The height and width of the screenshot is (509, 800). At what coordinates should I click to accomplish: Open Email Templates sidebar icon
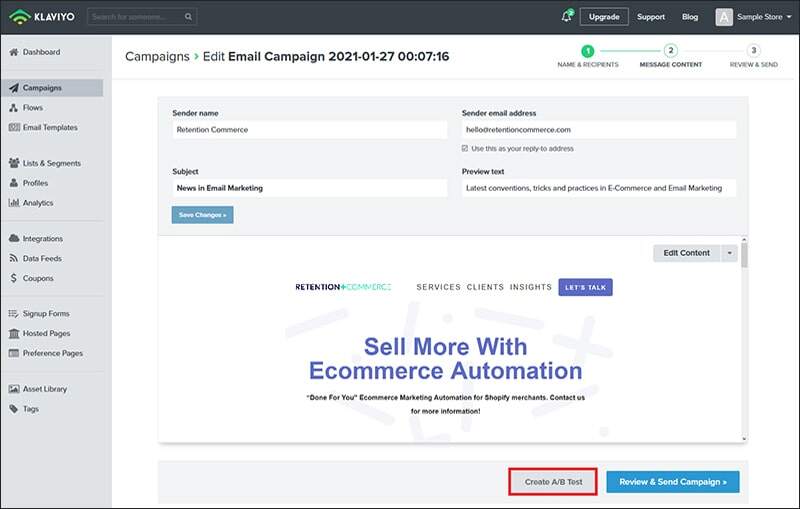click(14, 128)
